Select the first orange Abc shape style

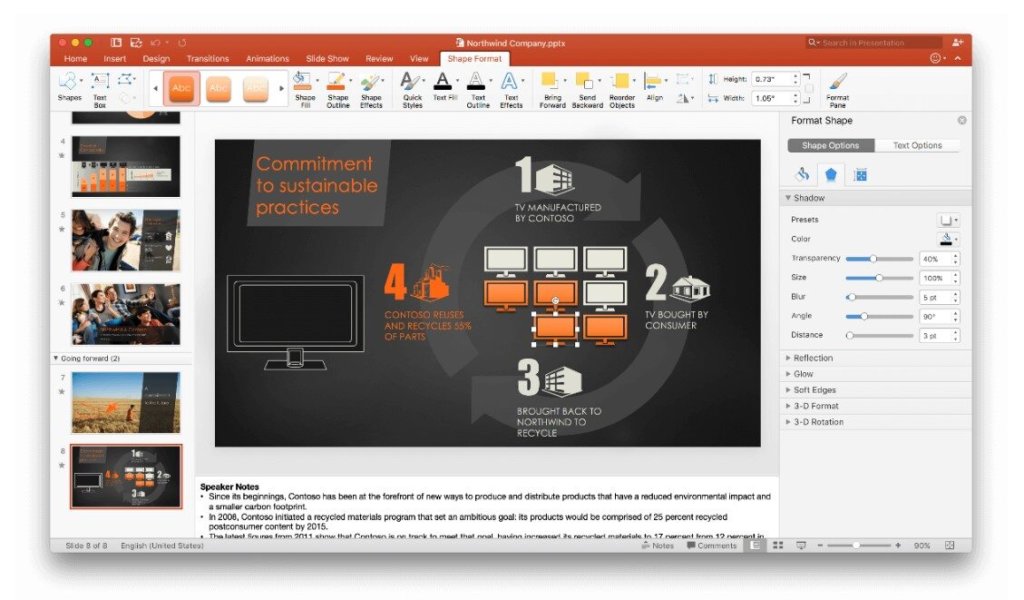pos(181,88)
